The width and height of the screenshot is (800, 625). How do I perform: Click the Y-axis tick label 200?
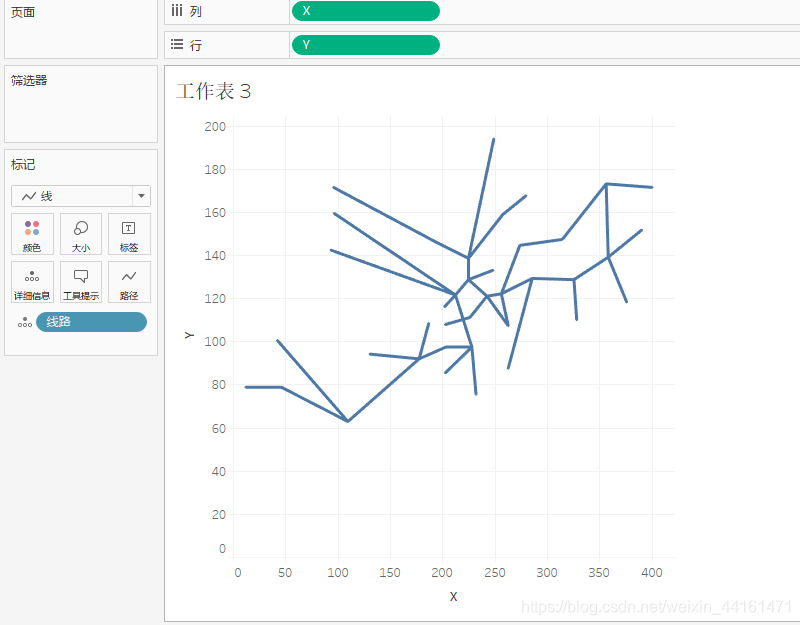[x=215, y=127]
